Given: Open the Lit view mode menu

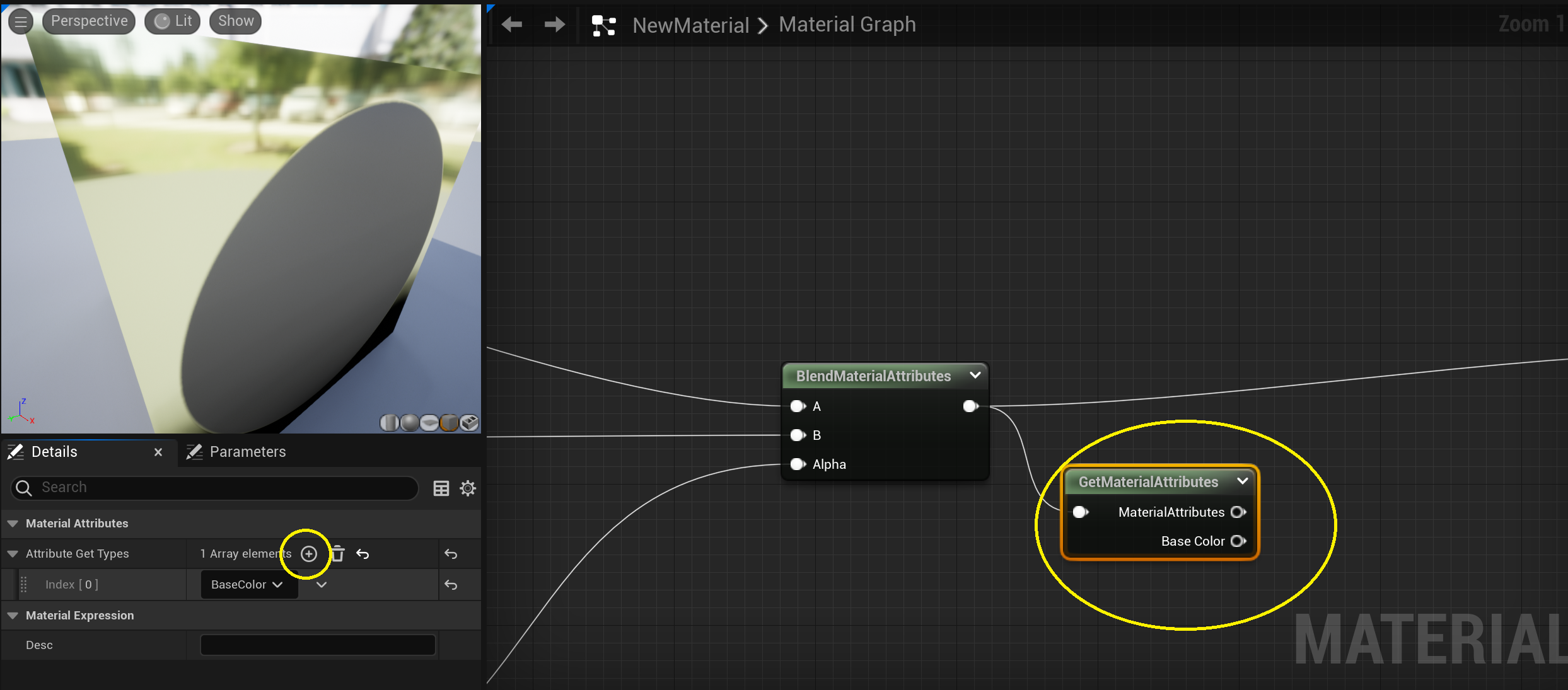Looking at the screenshot, I should (173, 21).
